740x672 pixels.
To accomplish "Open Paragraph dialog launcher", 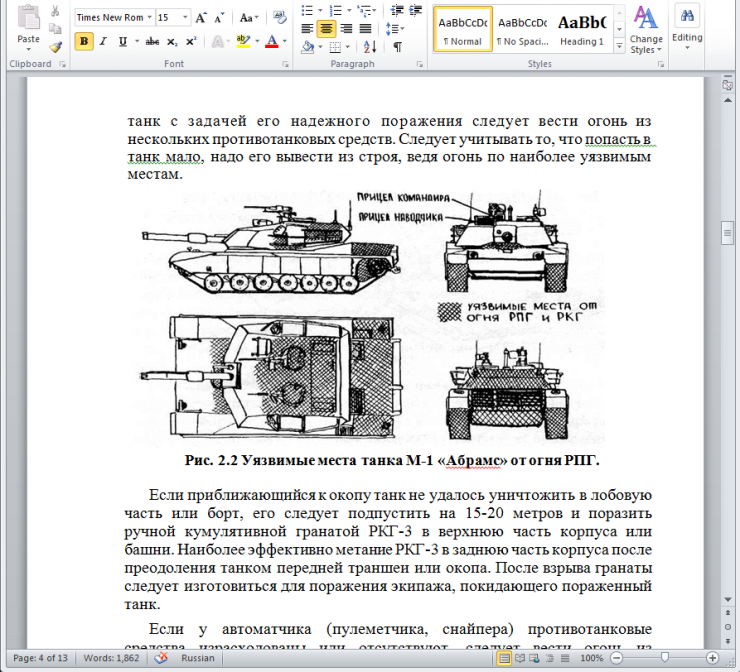I will click(420, 64).
